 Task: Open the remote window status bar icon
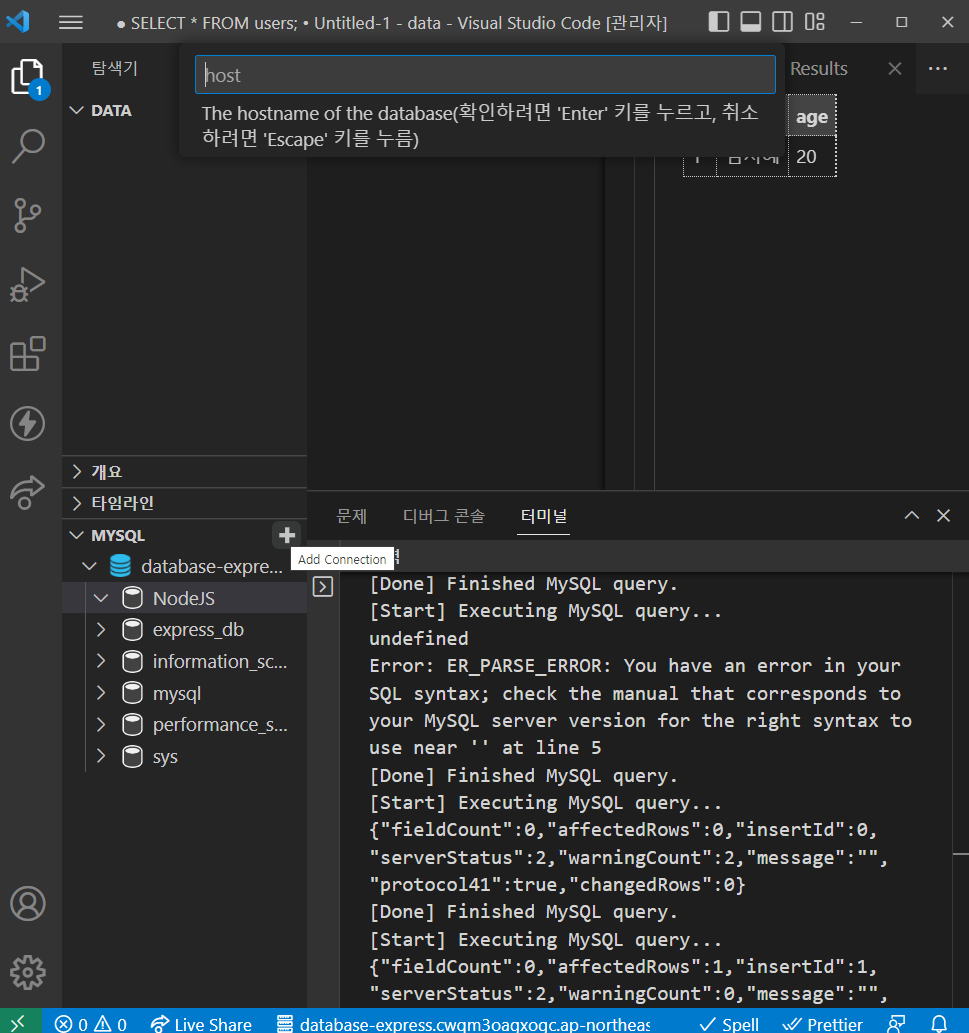click(x=20, y=1023)
